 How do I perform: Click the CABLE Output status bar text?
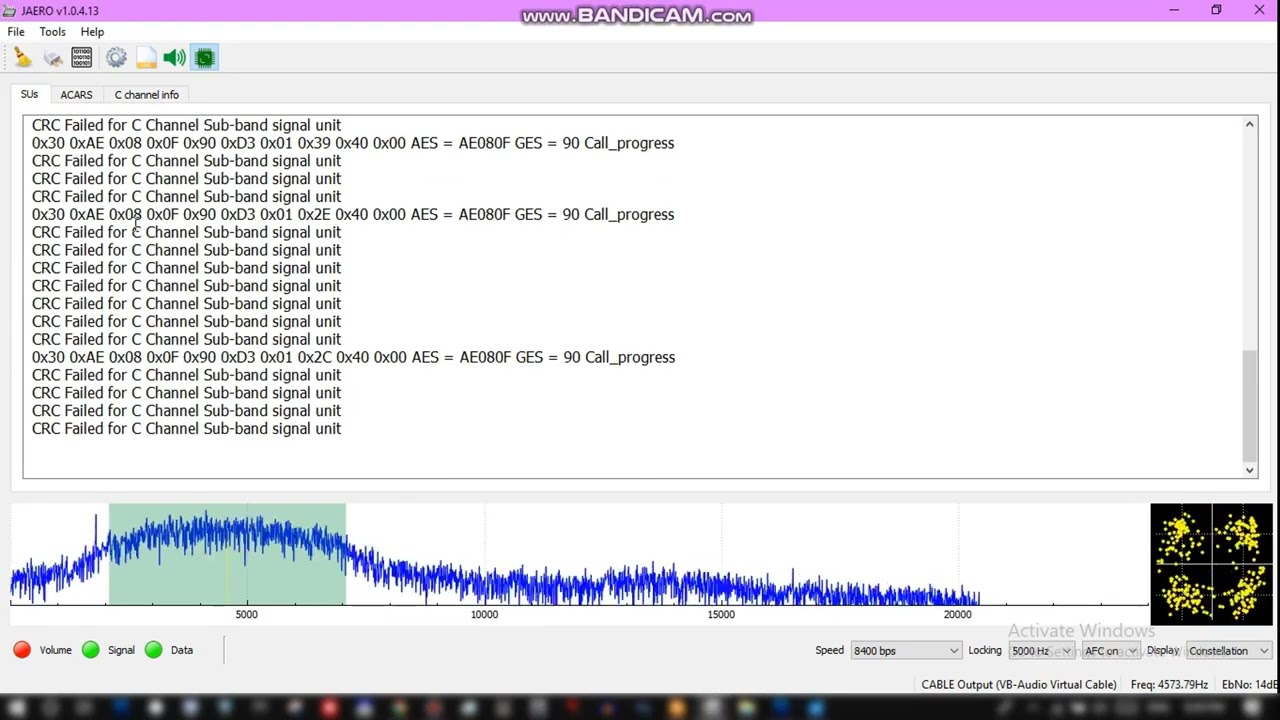(1019, 685)
